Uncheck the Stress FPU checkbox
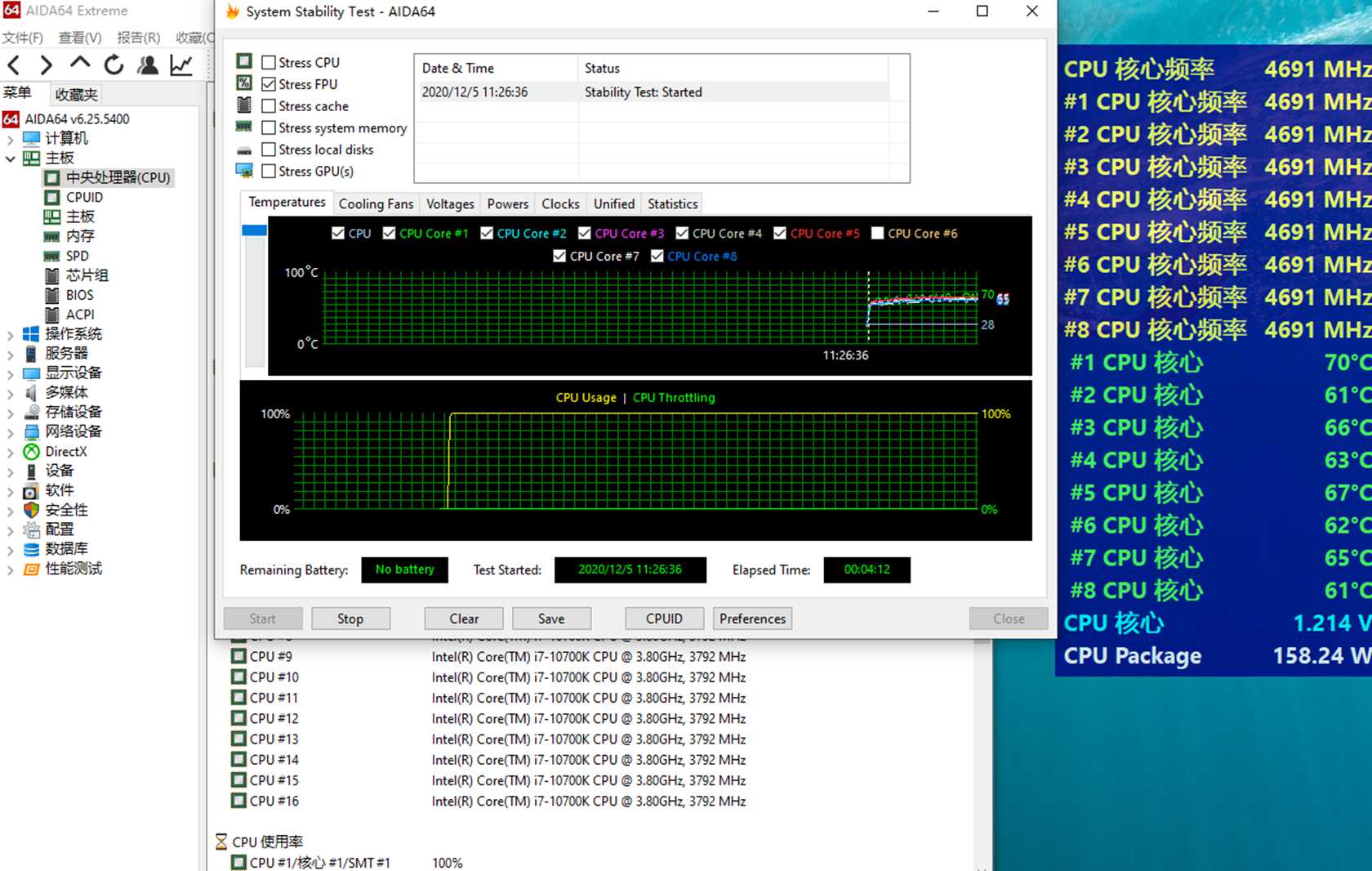This screenshot has width=1372, height=871. pyautogui.click(x=269, y=84)
